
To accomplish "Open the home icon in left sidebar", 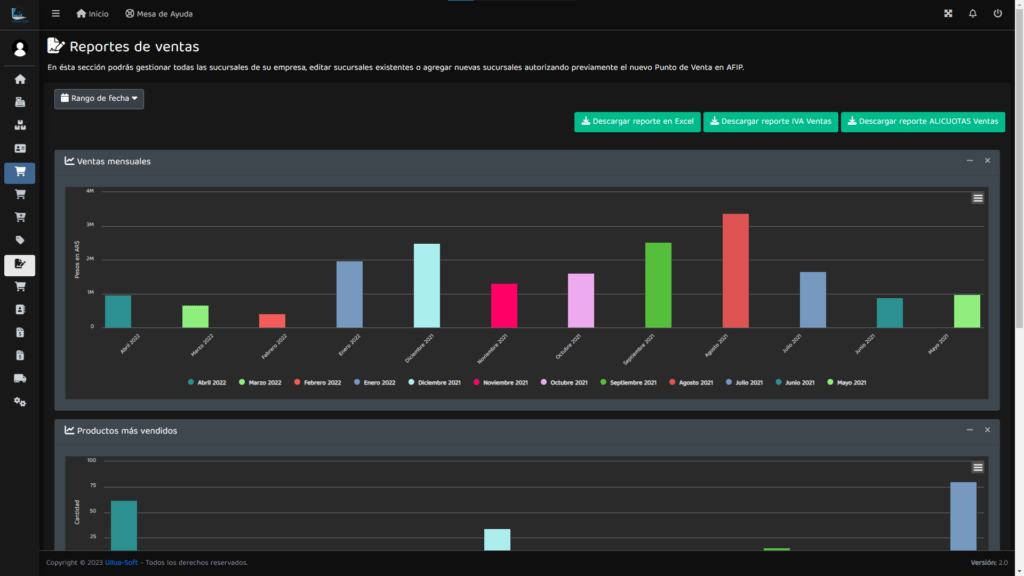I will pos(19,79).
